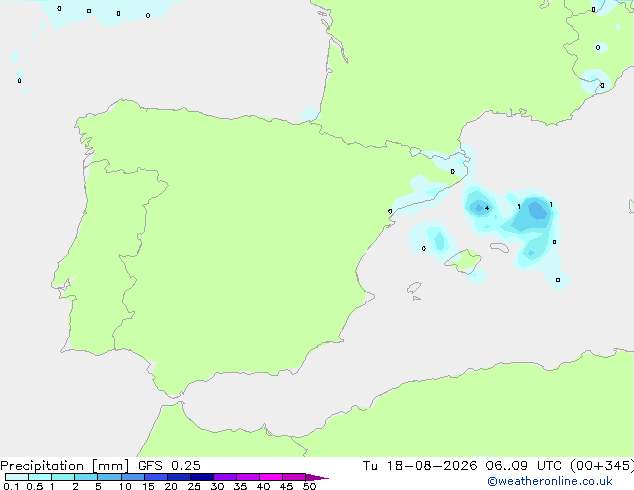634x490 pixels.
Task: Click the 0.1–0.5 mm legend color swatch
Action: (17, 477)
